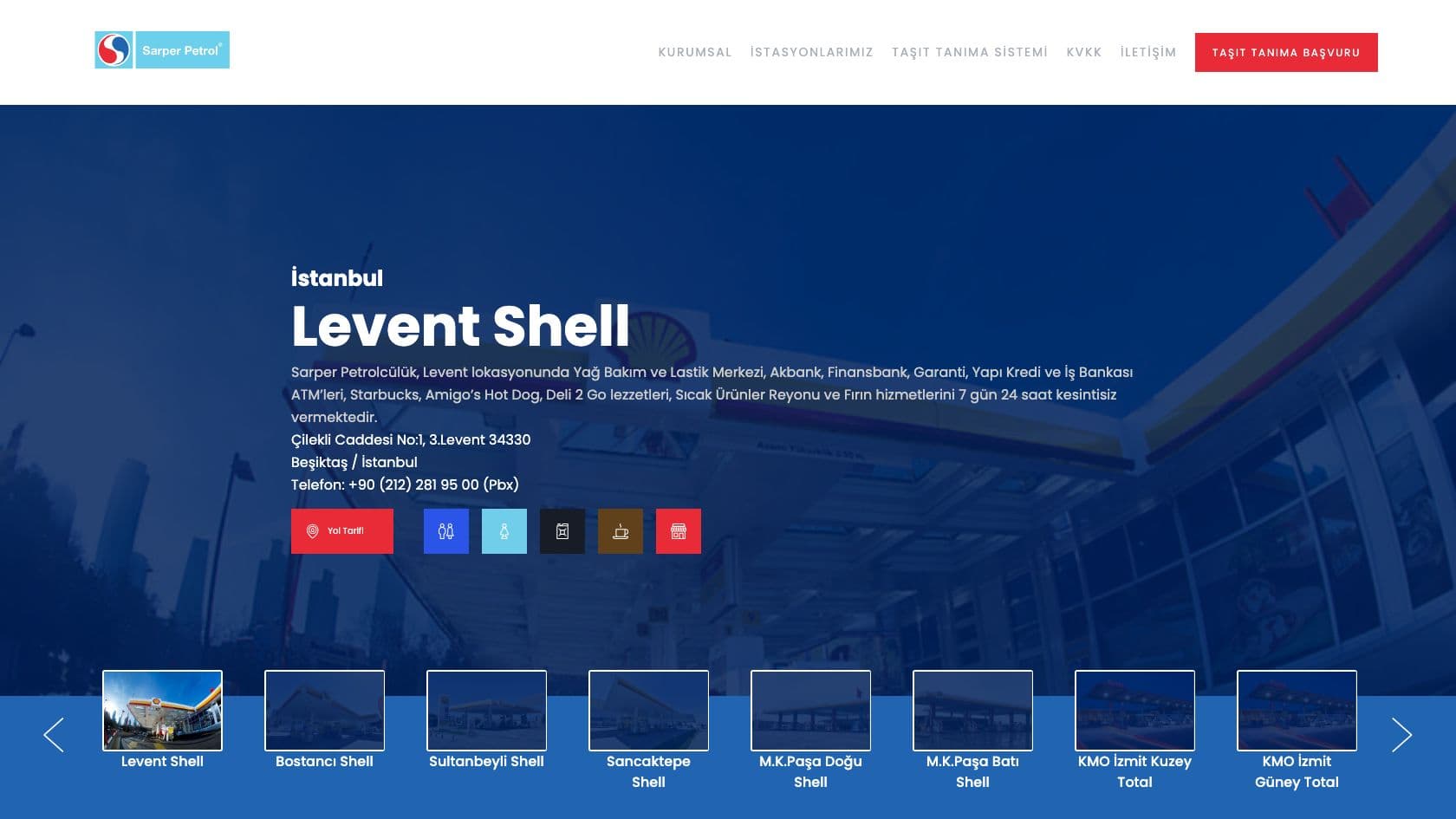Click the KMO İzmit Güney Total caption
Viewport: 1456px width, 819px height.
pos(1297,771)
